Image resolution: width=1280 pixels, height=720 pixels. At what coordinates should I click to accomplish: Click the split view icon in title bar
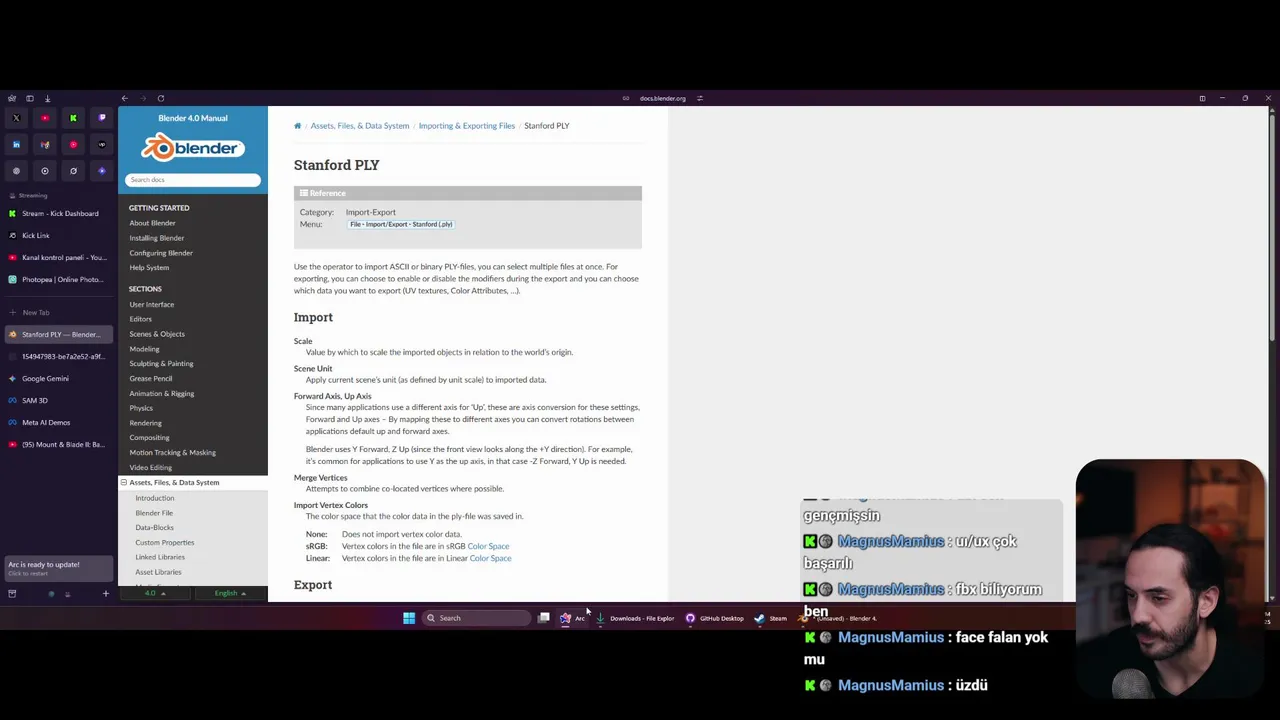tap(1202, 98)
